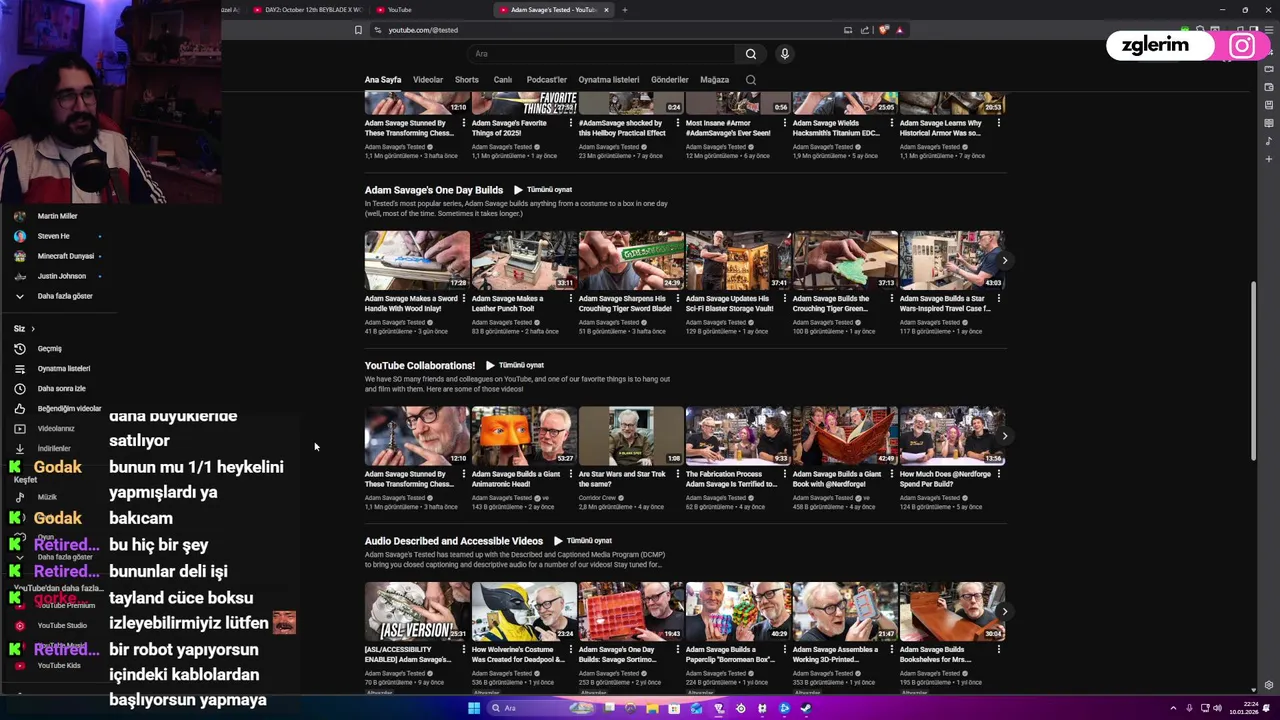Open YouTube Collaborations! playlist heading

tap(420, 366)
